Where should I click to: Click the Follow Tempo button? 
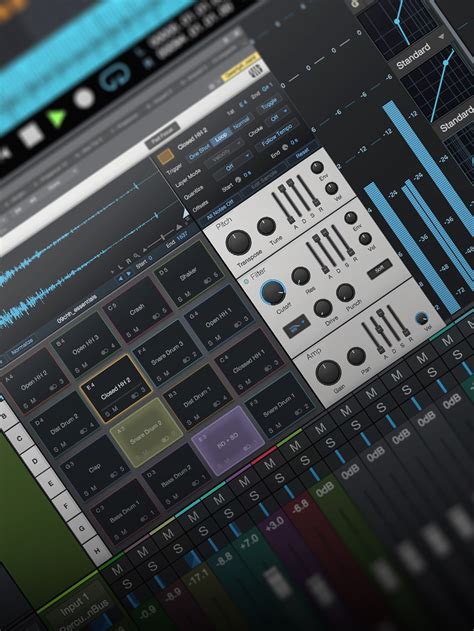(279, 134)
